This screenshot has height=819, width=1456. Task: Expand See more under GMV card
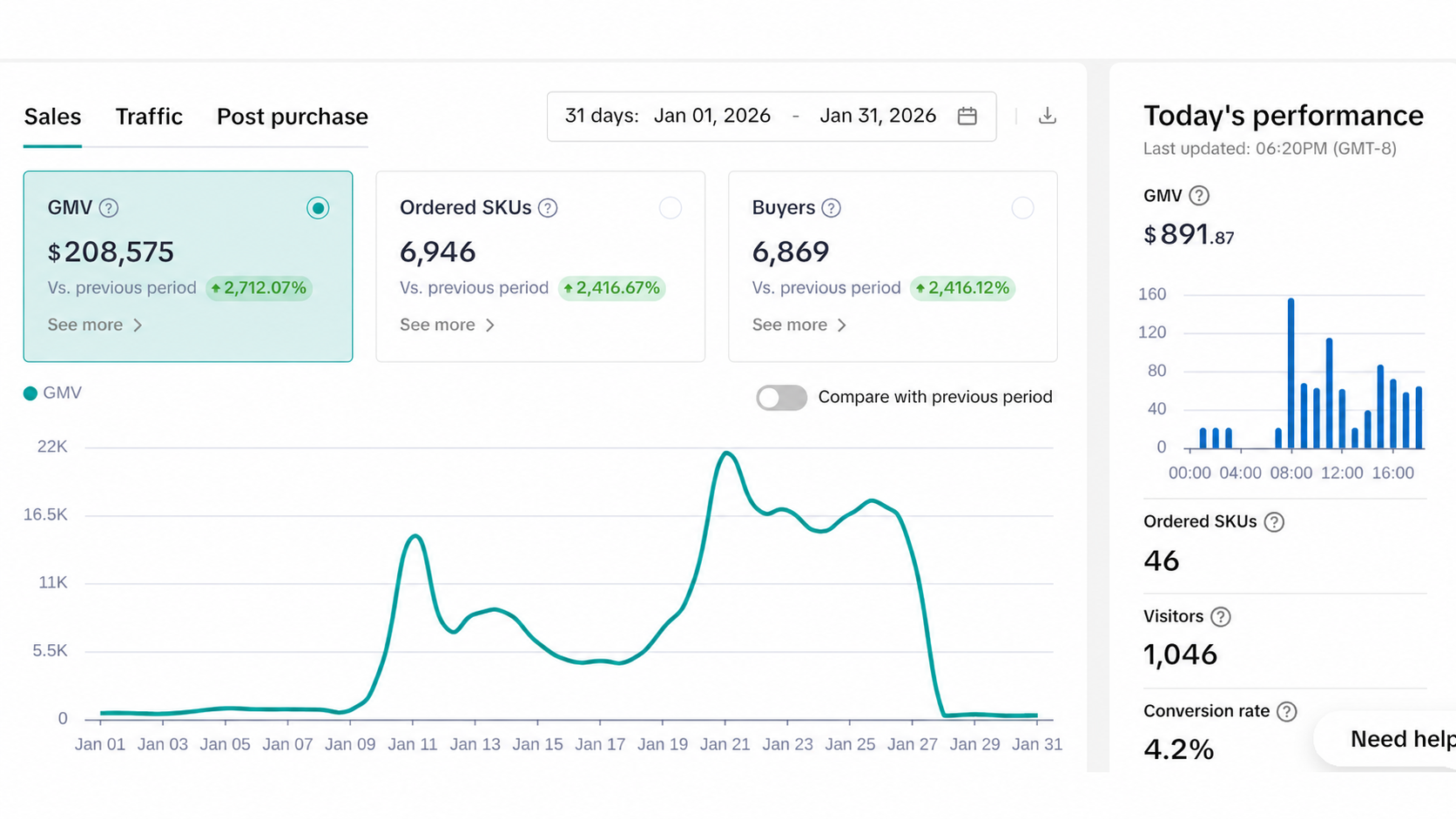95,325
